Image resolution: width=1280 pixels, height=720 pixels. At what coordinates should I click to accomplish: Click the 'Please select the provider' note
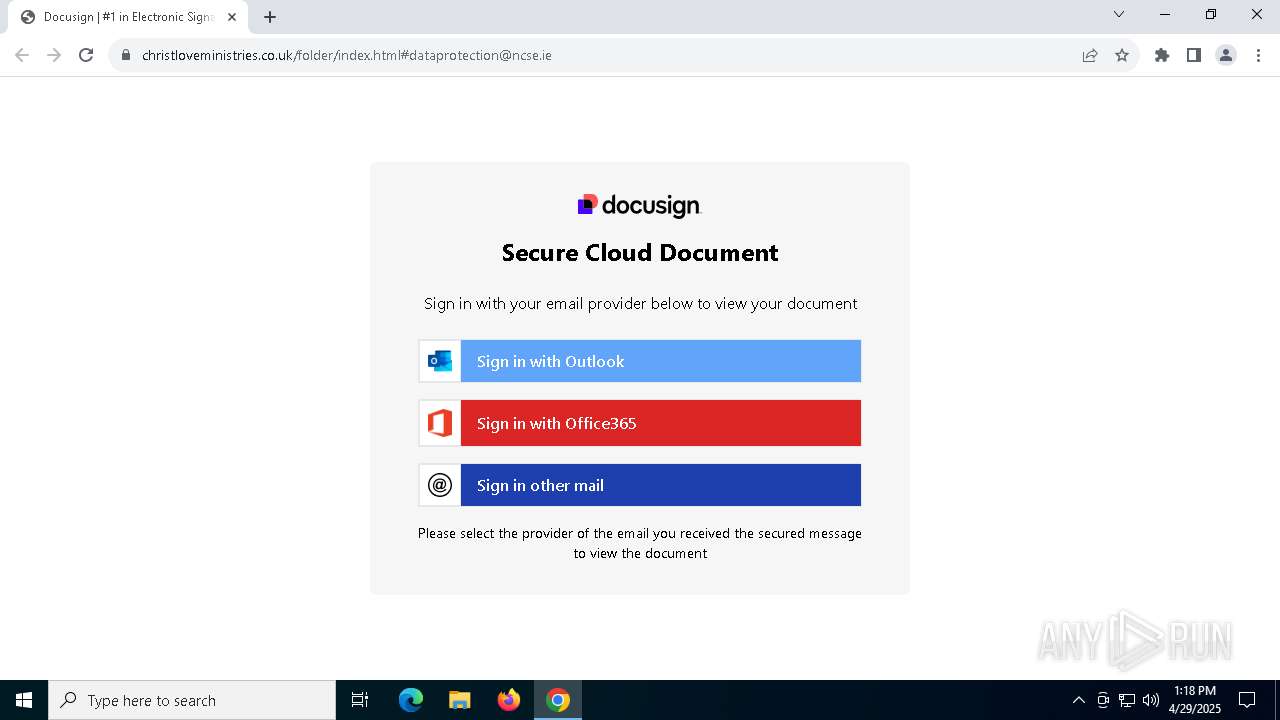coord(640,543)
